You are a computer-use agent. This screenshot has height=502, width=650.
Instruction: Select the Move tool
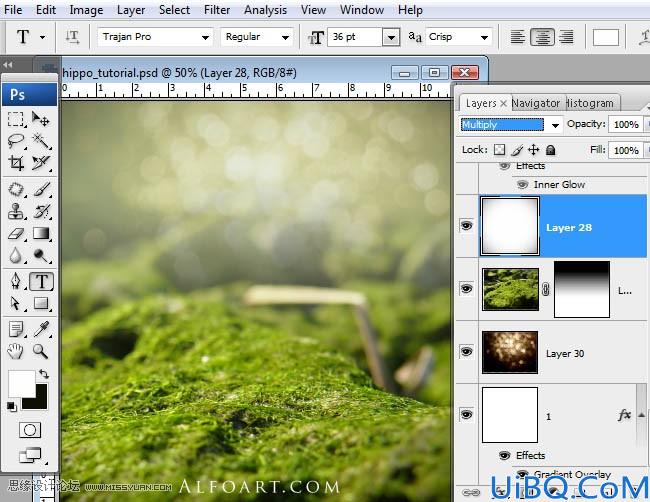(x=41, y=119)
